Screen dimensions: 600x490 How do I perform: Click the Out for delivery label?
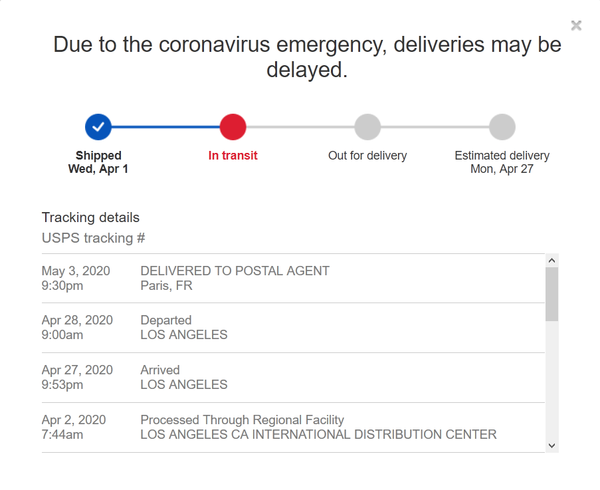point(367,156)
